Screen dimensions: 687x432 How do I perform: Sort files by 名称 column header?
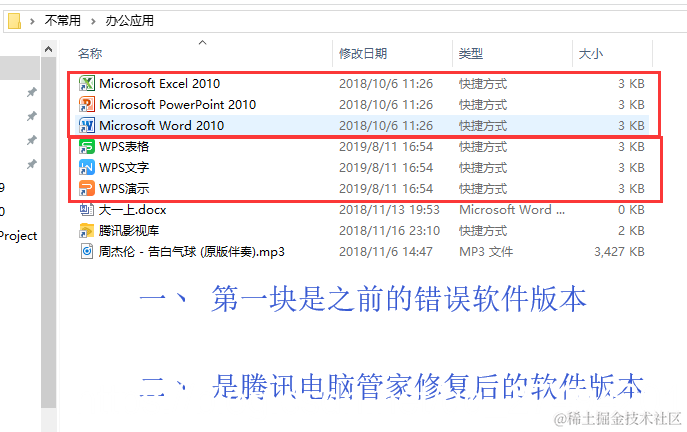point(90,53)
